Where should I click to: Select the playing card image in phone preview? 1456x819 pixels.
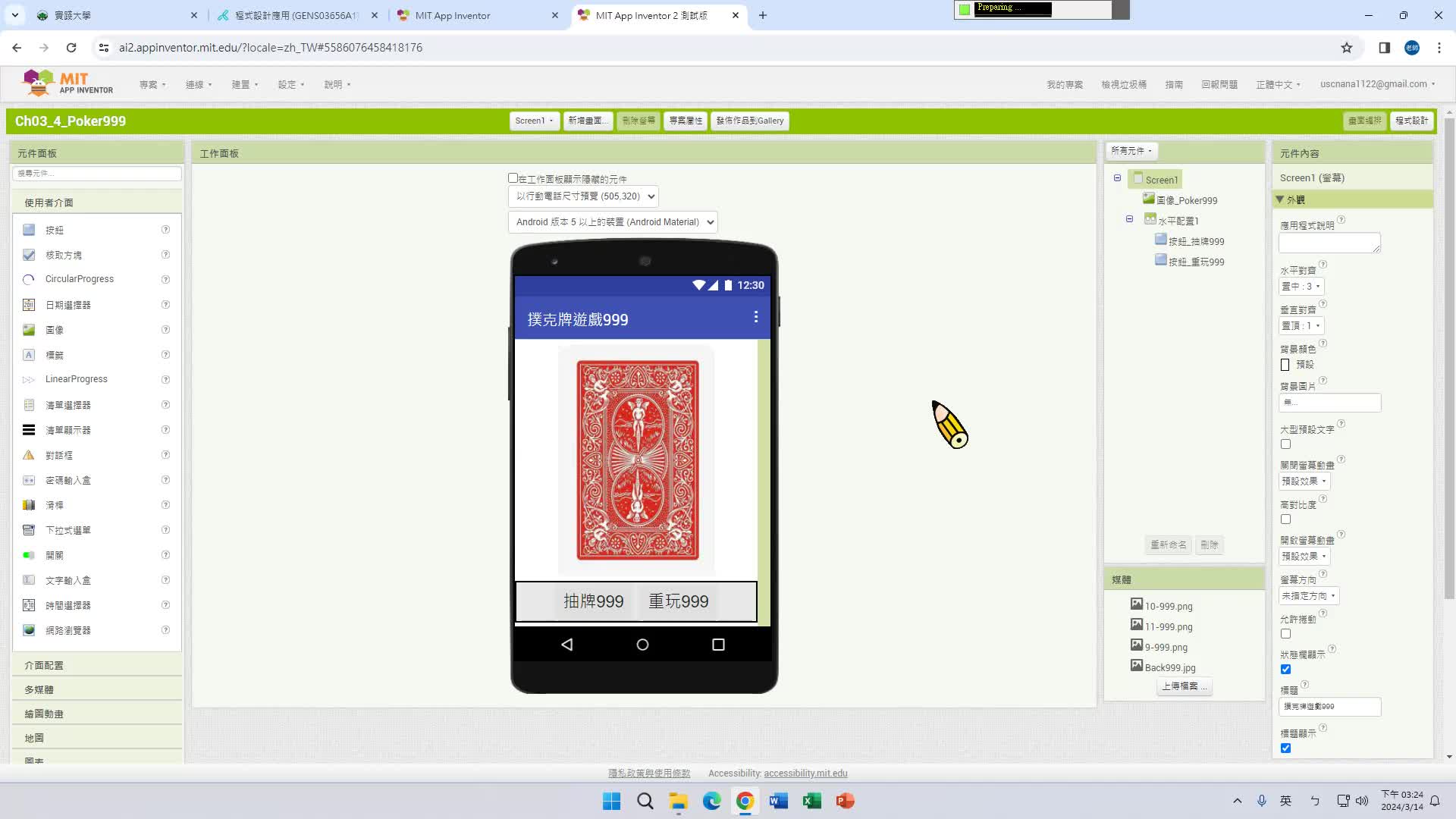click(x=637, y=460)
